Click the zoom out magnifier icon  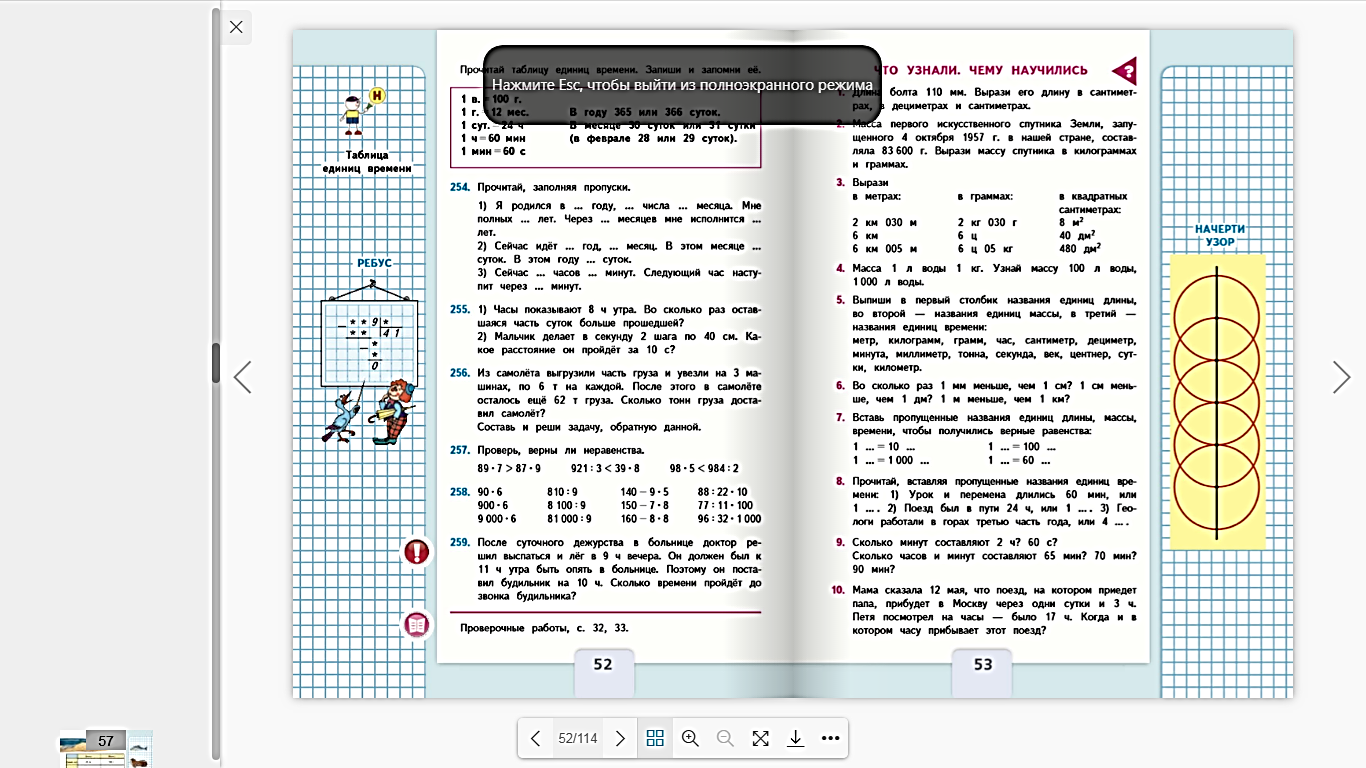click(x=725, y=739)
